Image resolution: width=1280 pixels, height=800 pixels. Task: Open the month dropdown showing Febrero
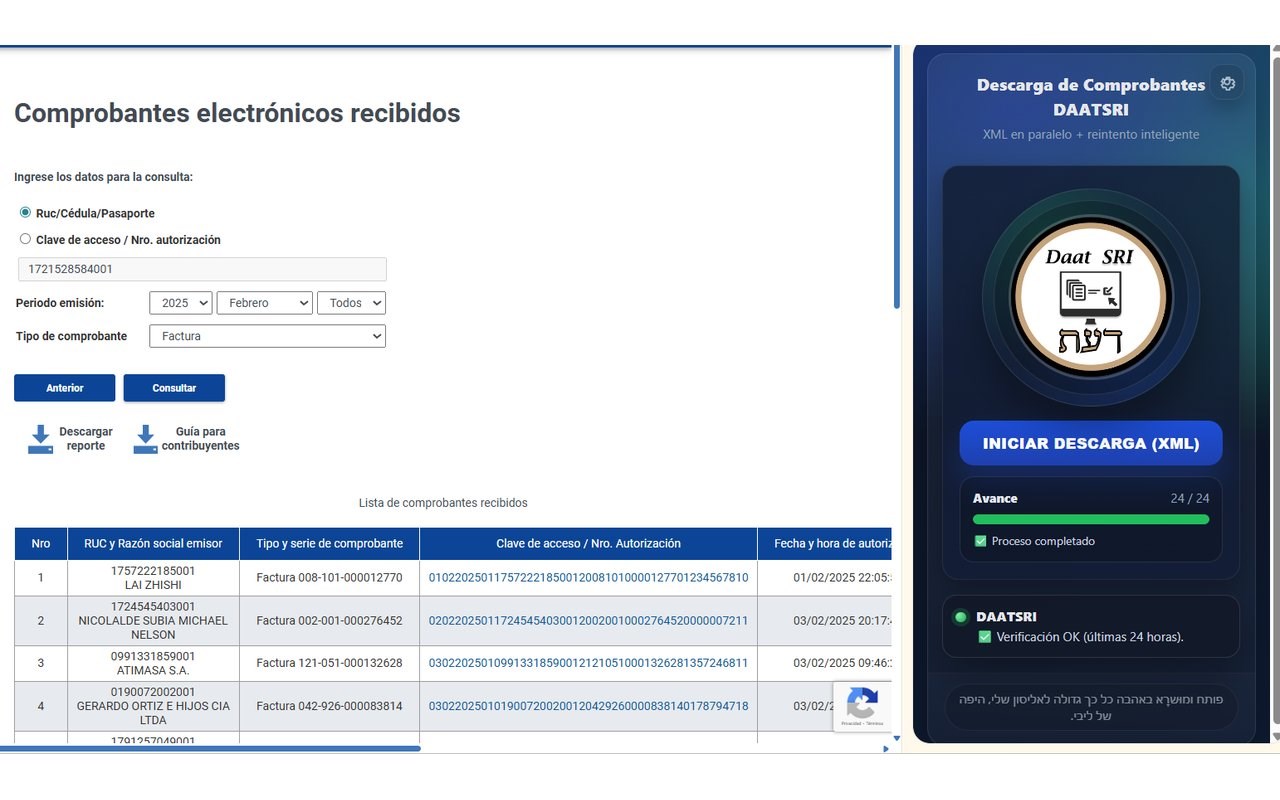point(265,303)
